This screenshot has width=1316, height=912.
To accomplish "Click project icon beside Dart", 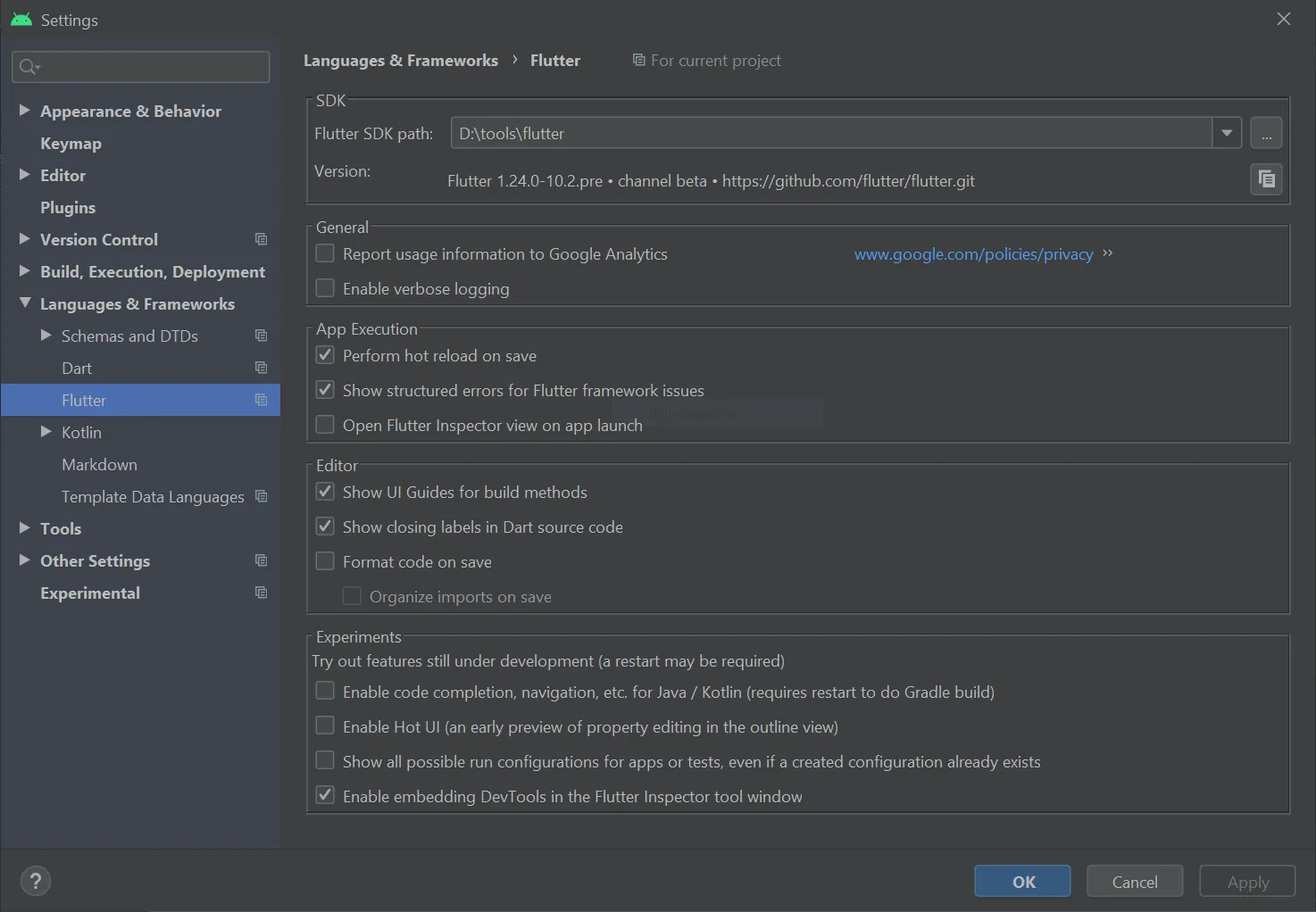I will 261,368.
